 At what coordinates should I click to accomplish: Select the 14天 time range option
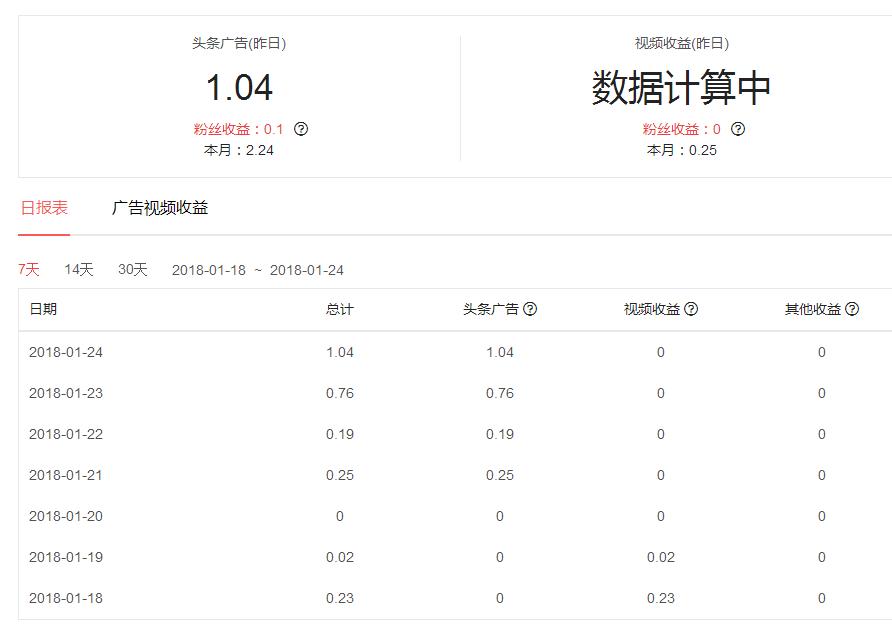(x=77, y=269)
